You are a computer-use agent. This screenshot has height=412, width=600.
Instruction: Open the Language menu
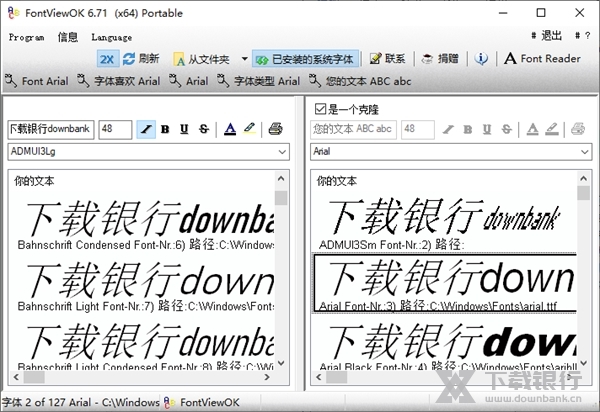112,37
